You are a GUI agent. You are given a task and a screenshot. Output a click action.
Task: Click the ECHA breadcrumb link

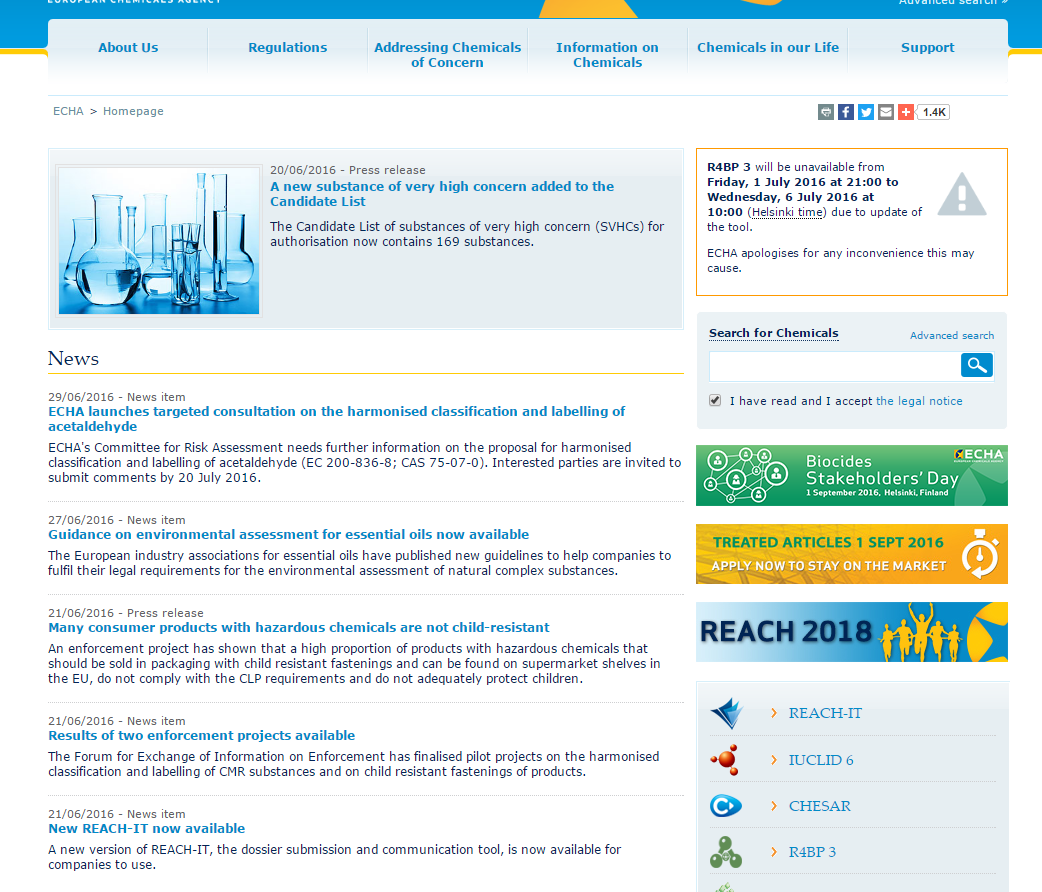68,111
